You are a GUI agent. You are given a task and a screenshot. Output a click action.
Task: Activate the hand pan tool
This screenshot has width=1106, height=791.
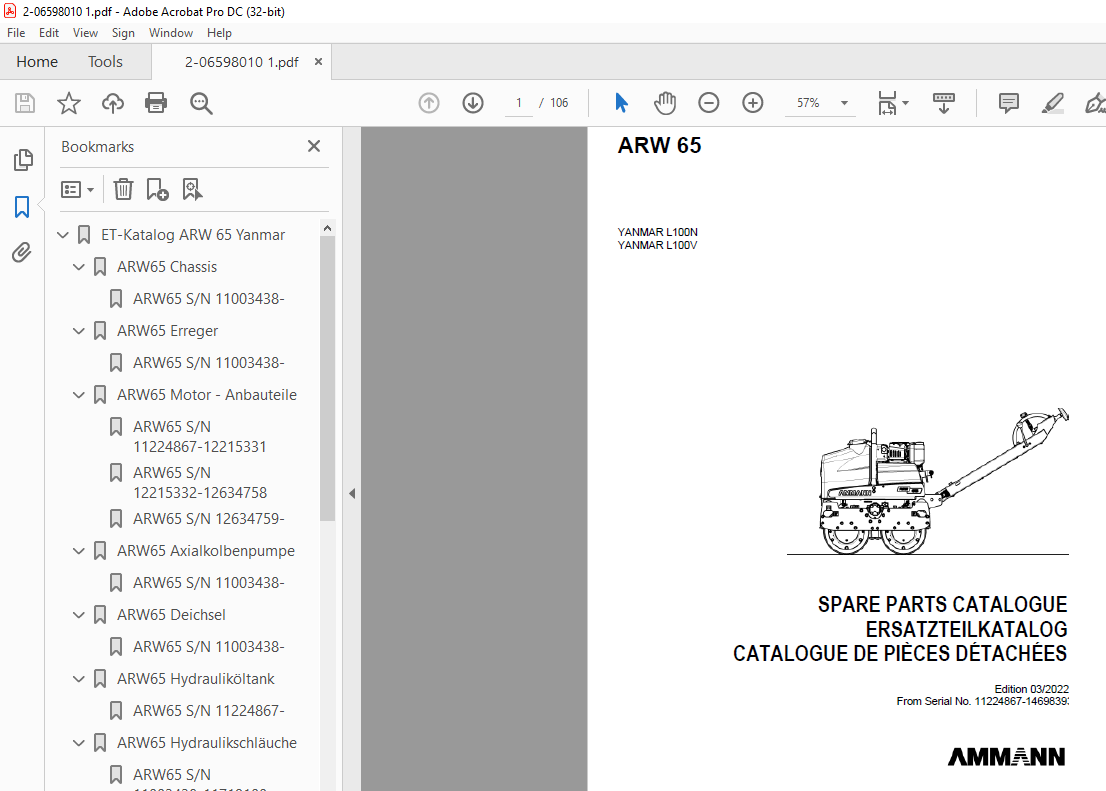point(664,103)
